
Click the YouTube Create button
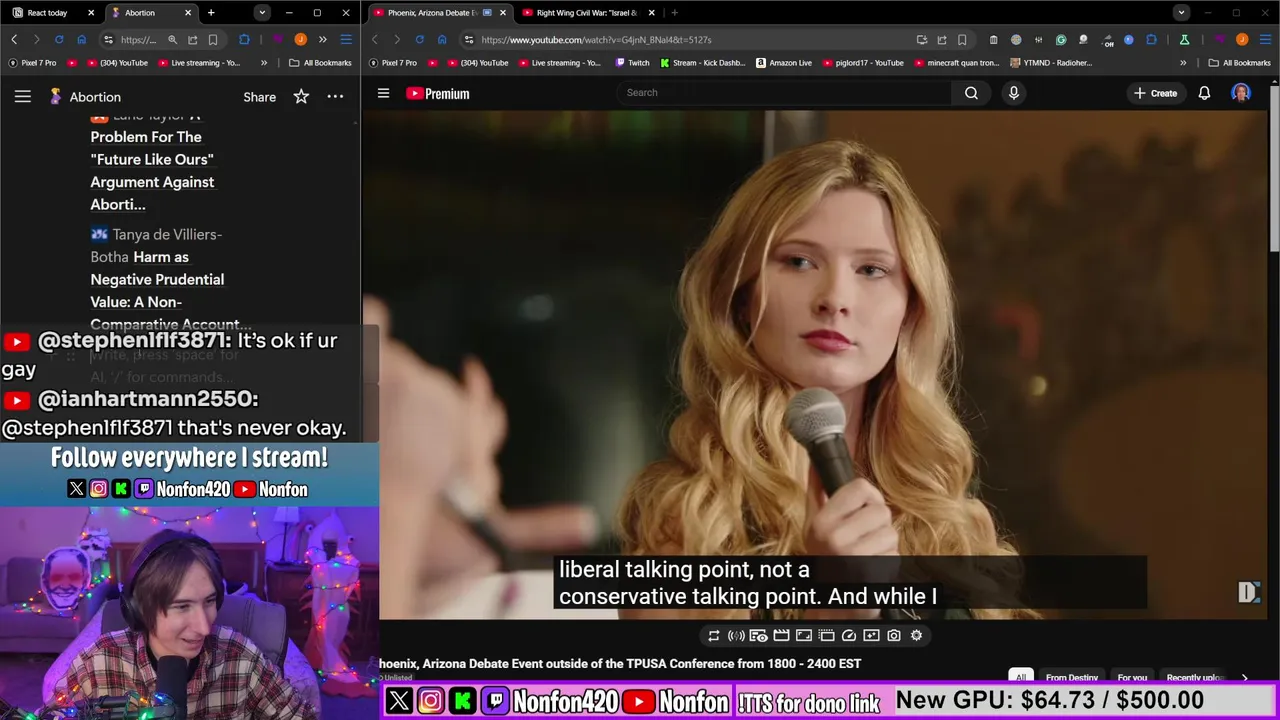[1155, 93]
